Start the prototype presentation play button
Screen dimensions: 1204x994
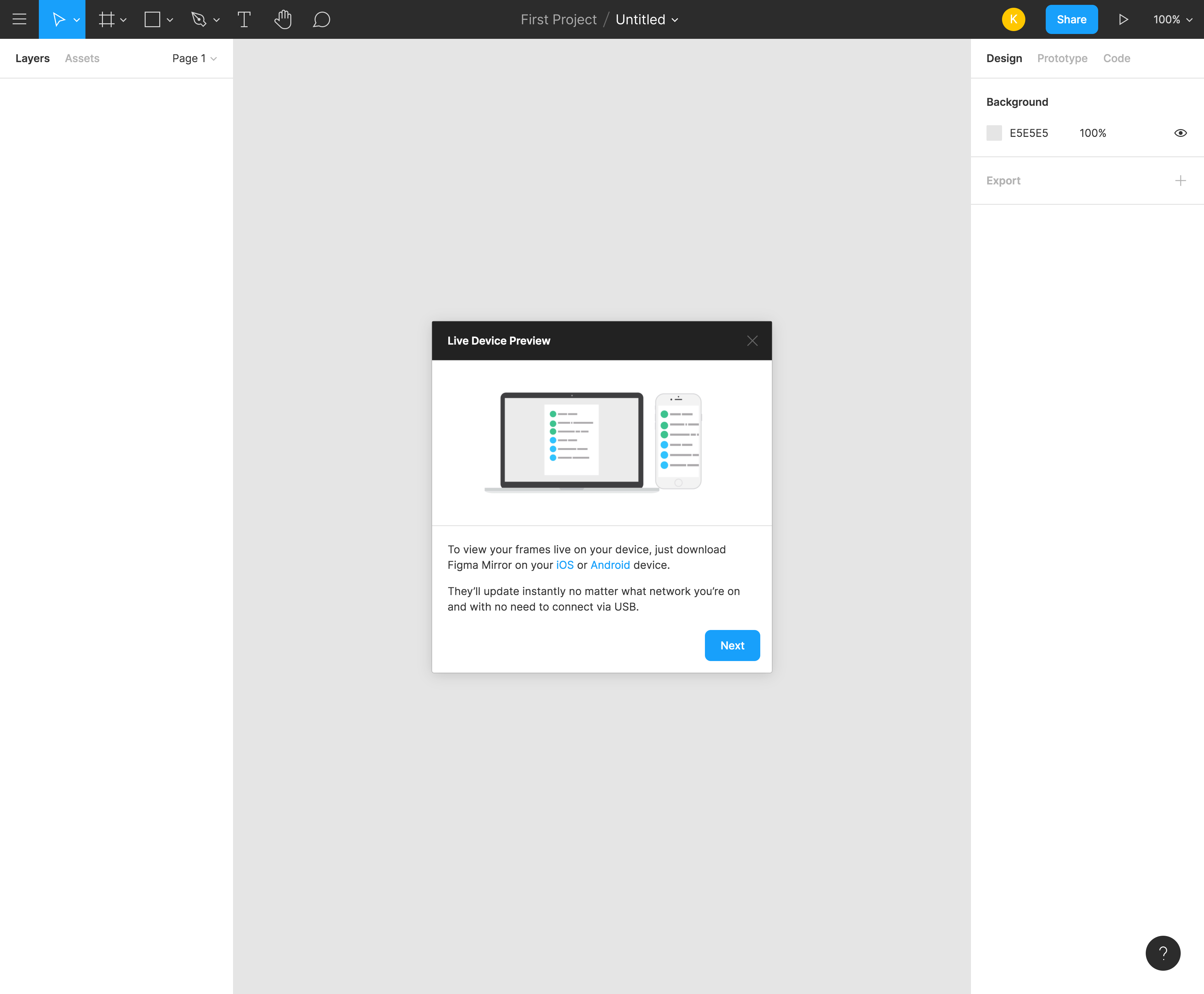click(1123, 19)
